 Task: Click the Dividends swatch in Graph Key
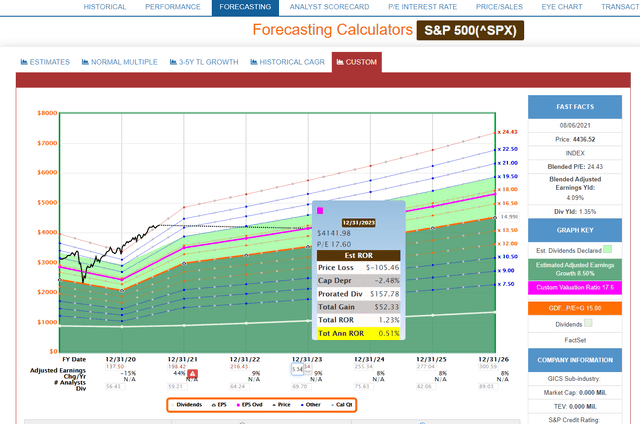click(x=588, y=323)
